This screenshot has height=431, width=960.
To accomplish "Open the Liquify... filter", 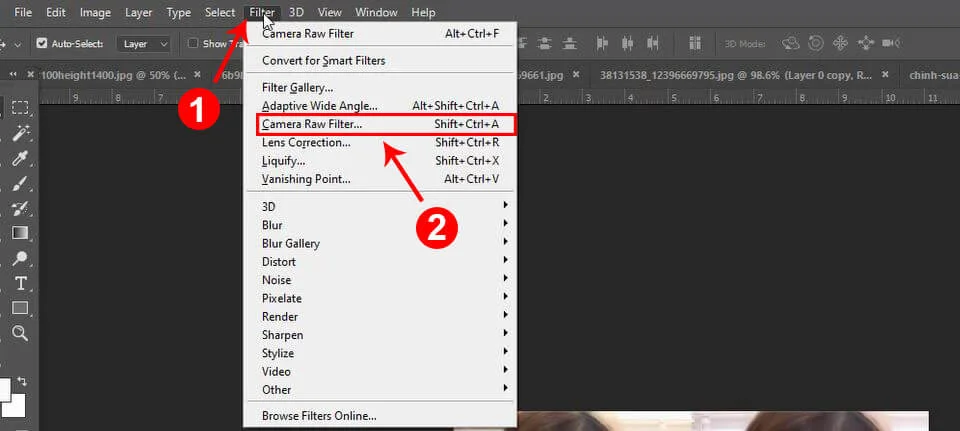I will point(380,161).
